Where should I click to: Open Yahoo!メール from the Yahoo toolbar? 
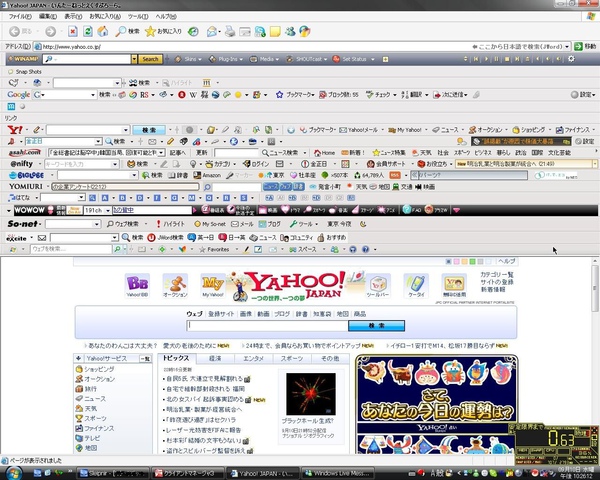pos(359,130)
